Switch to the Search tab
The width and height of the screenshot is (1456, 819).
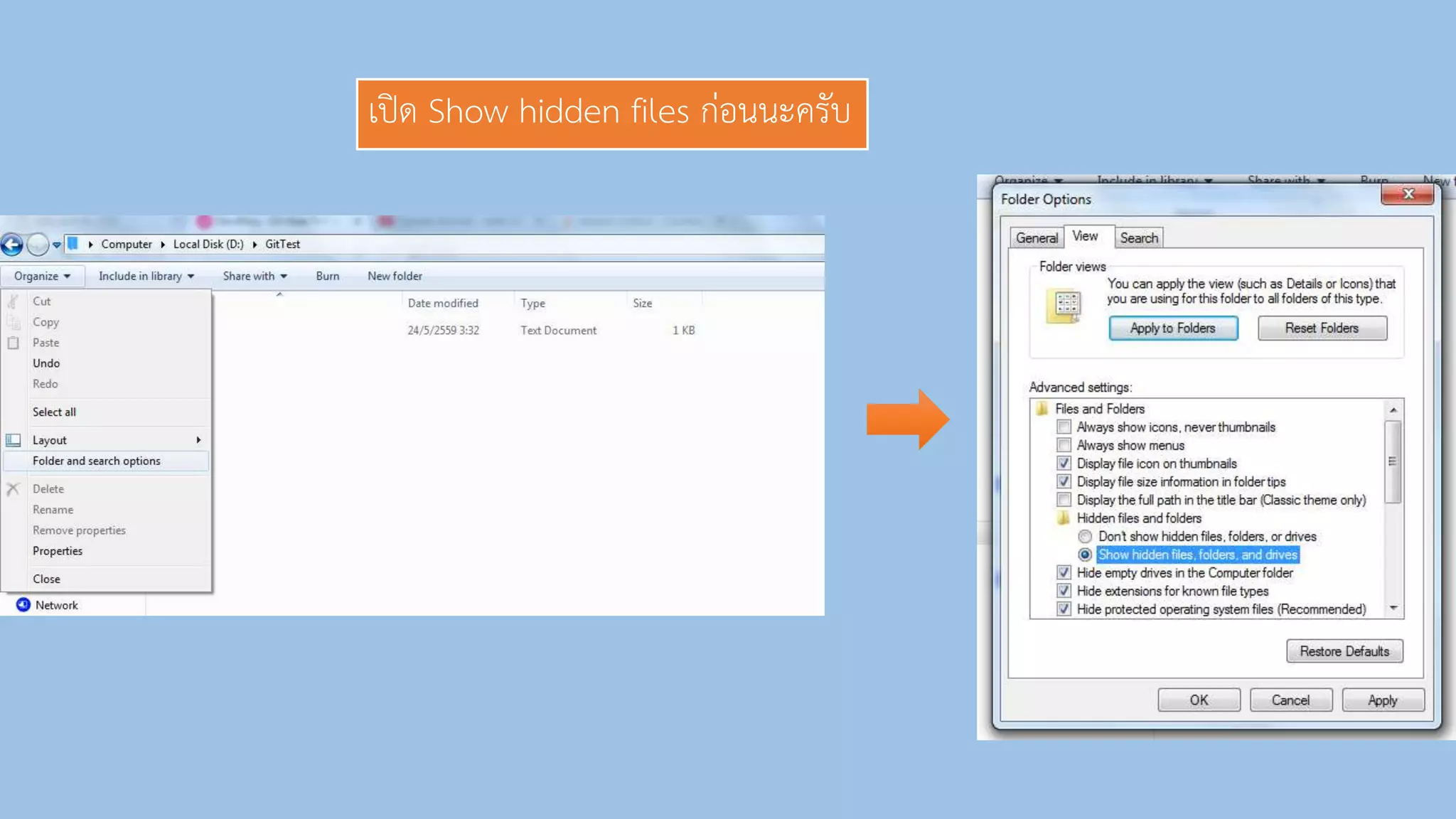pos(1139,238)
